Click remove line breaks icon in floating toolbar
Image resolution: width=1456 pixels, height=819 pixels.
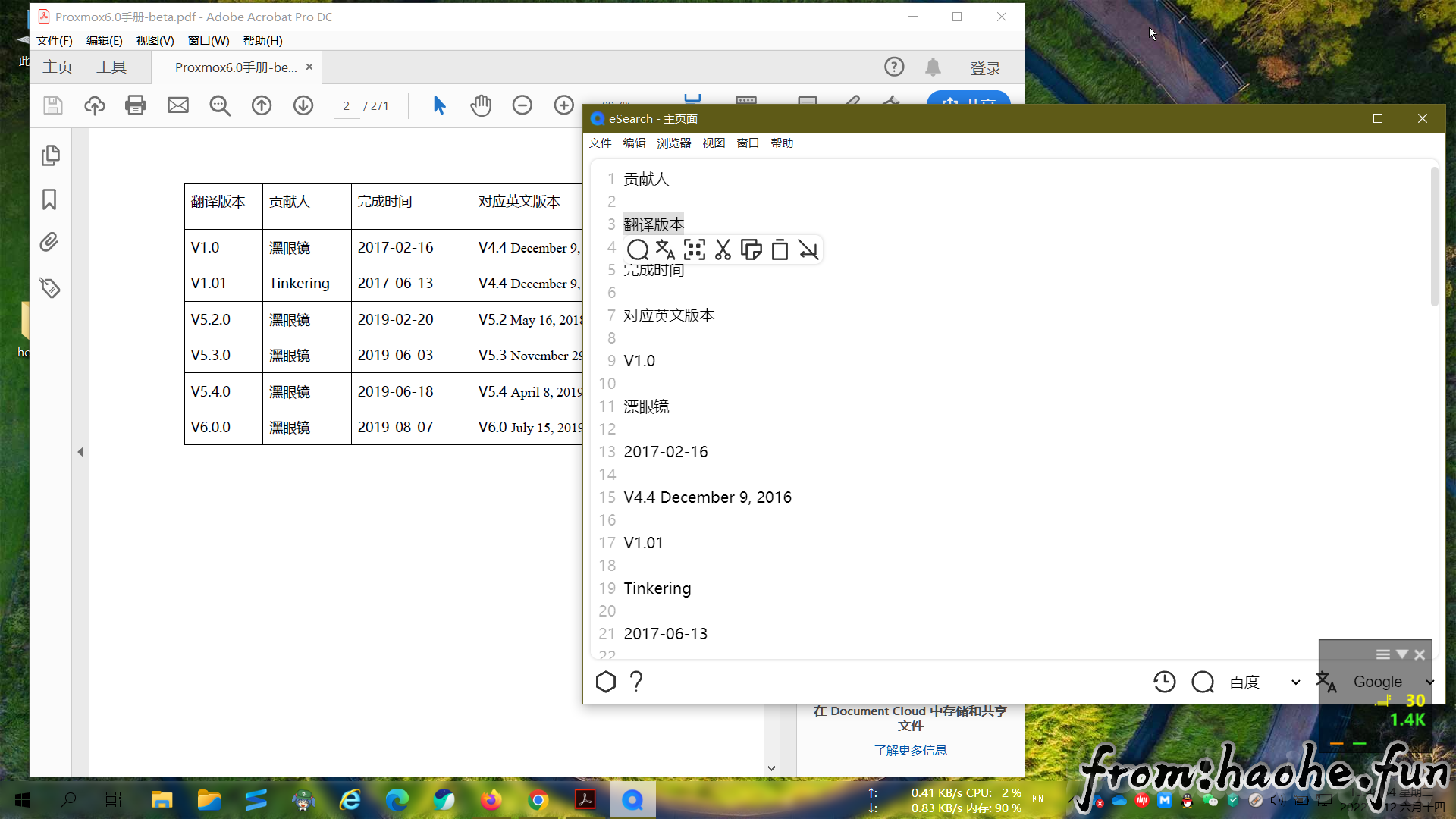[x=808, y=249]
